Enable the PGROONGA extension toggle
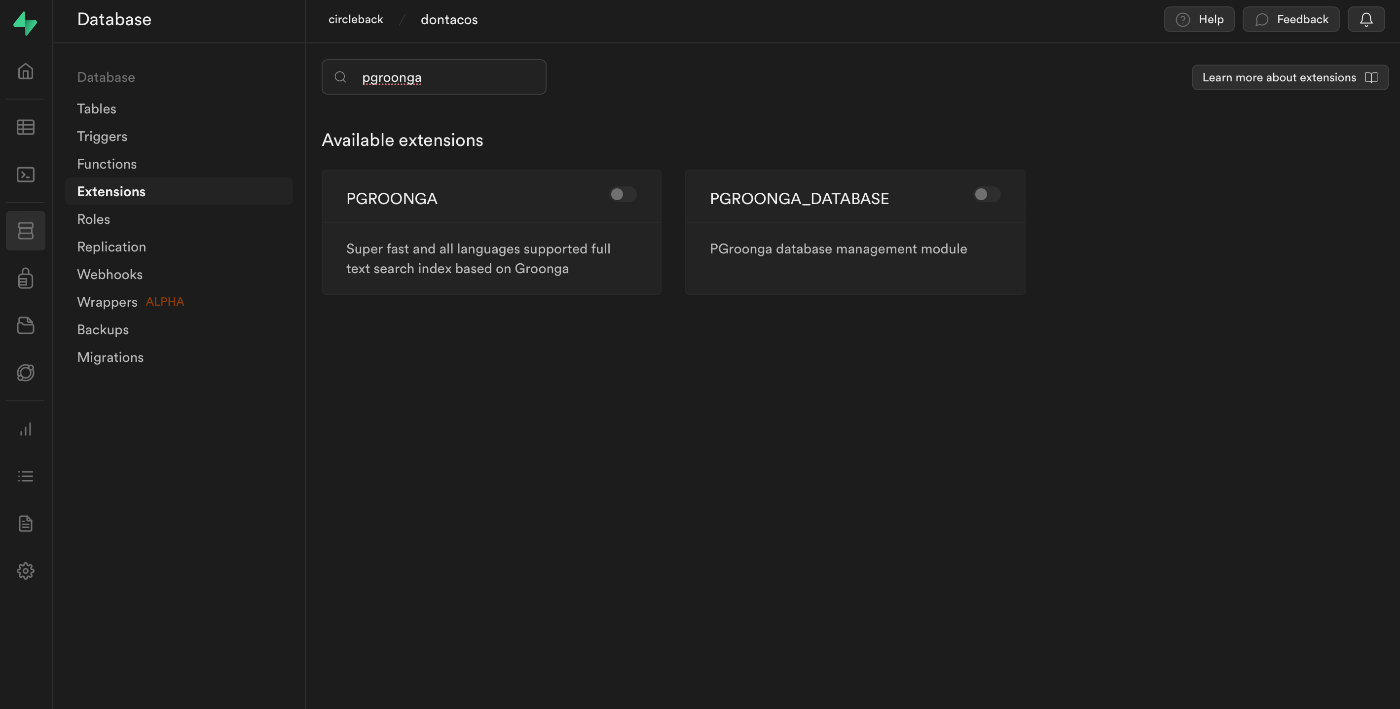This screenshot has width=1400, height=709. 623,194
